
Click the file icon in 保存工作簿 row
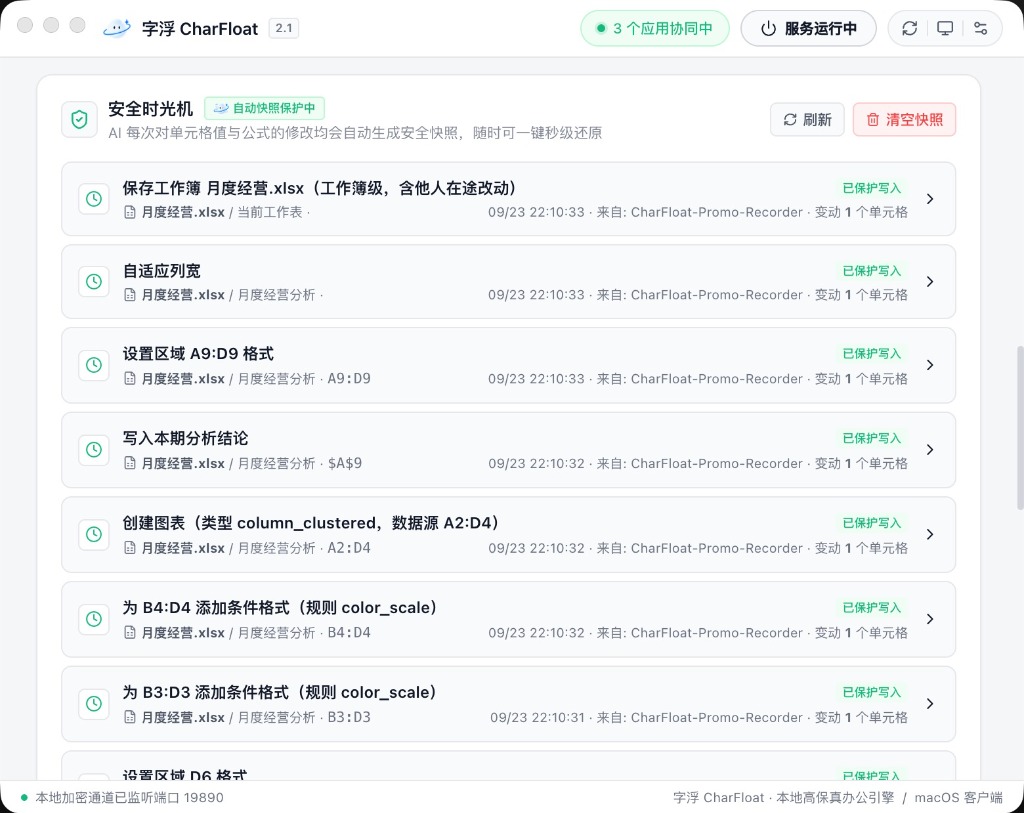click(130, 212)
